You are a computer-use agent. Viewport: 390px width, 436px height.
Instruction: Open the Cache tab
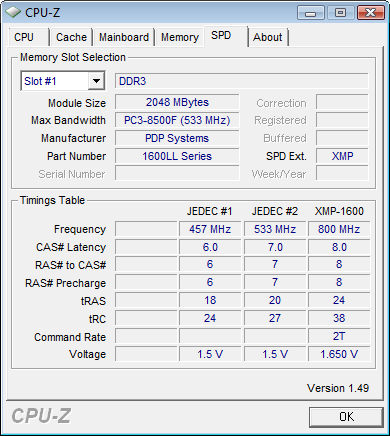click(71, 37)
